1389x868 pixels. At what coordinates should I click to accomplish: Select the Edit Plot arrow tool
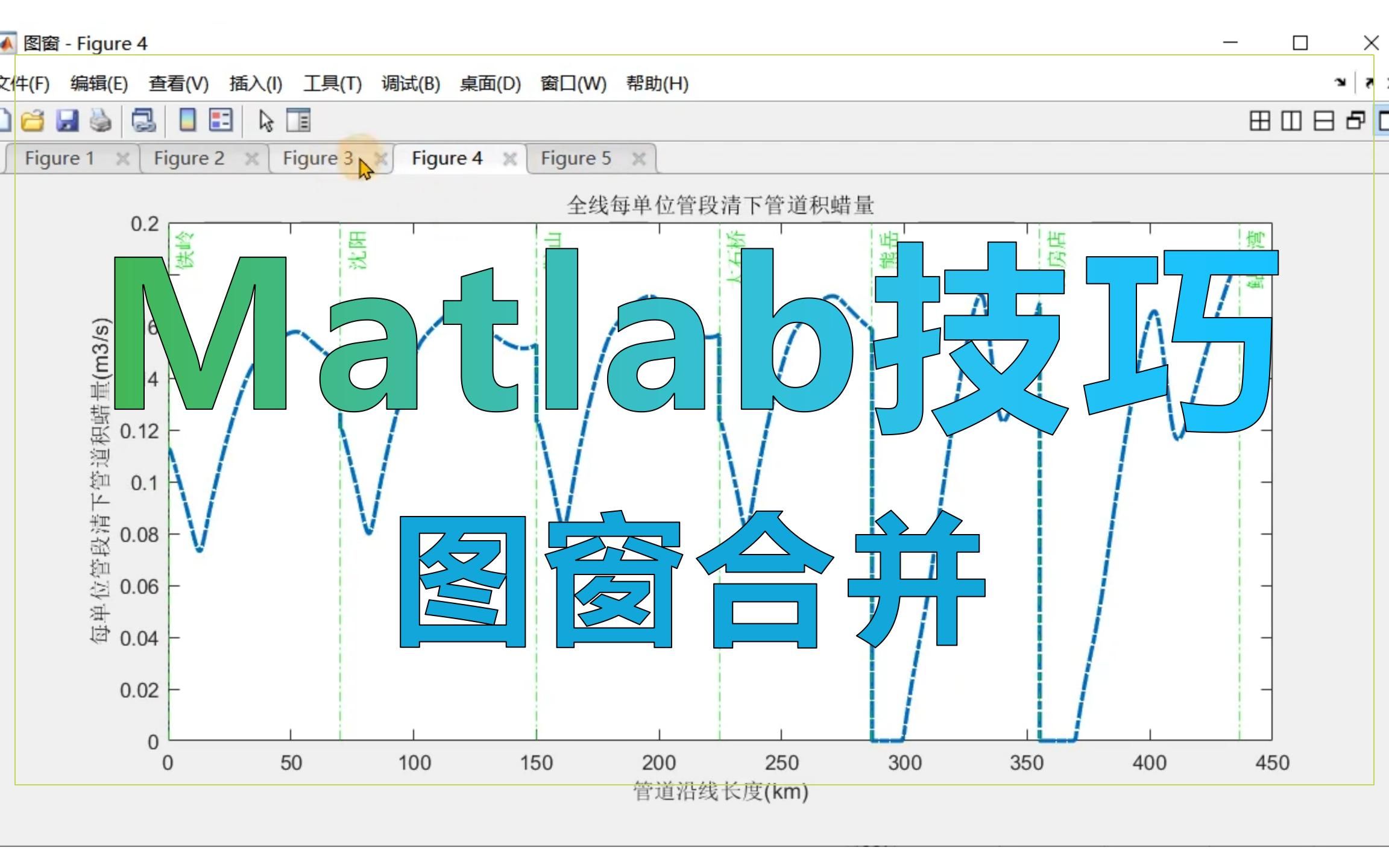point(266,121)
